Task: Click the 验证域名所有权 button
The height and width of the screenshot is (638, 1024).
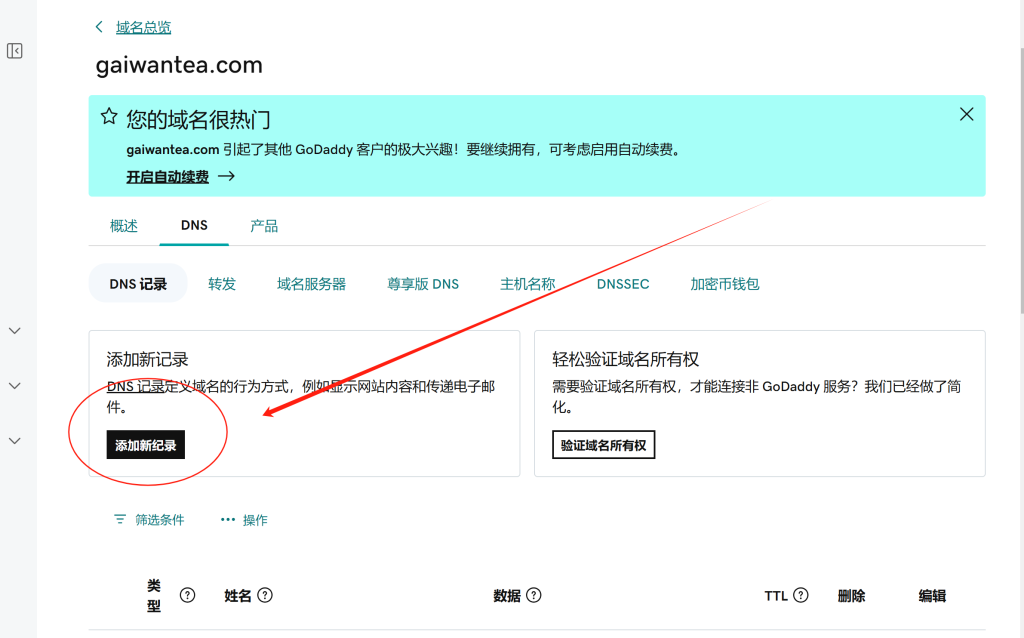Action: pos(604,444)
